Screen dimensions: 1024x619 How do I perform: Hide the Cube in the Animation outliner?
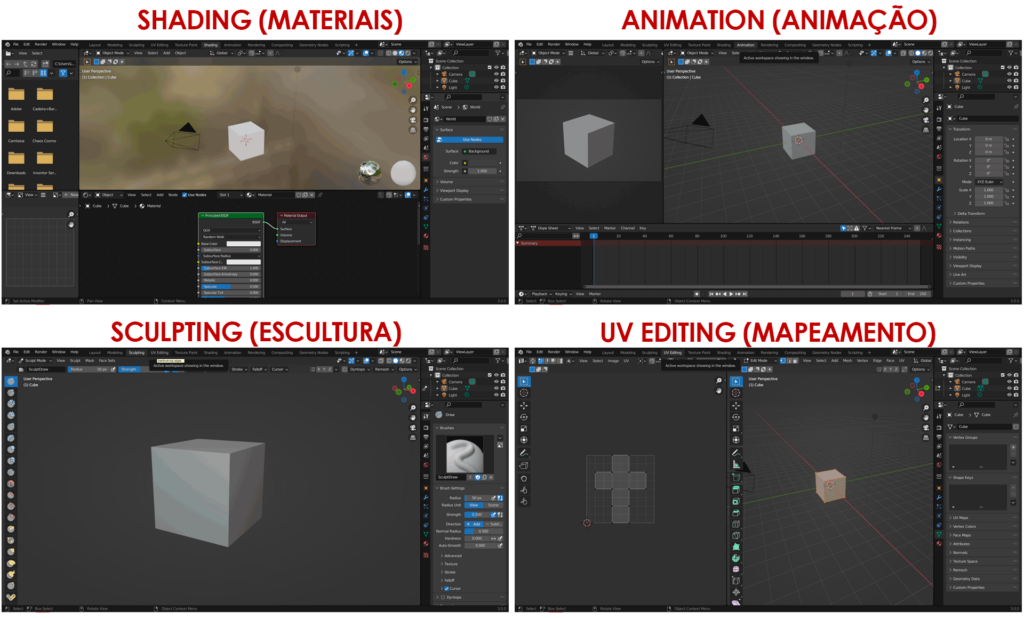(x=1009, y=80)
